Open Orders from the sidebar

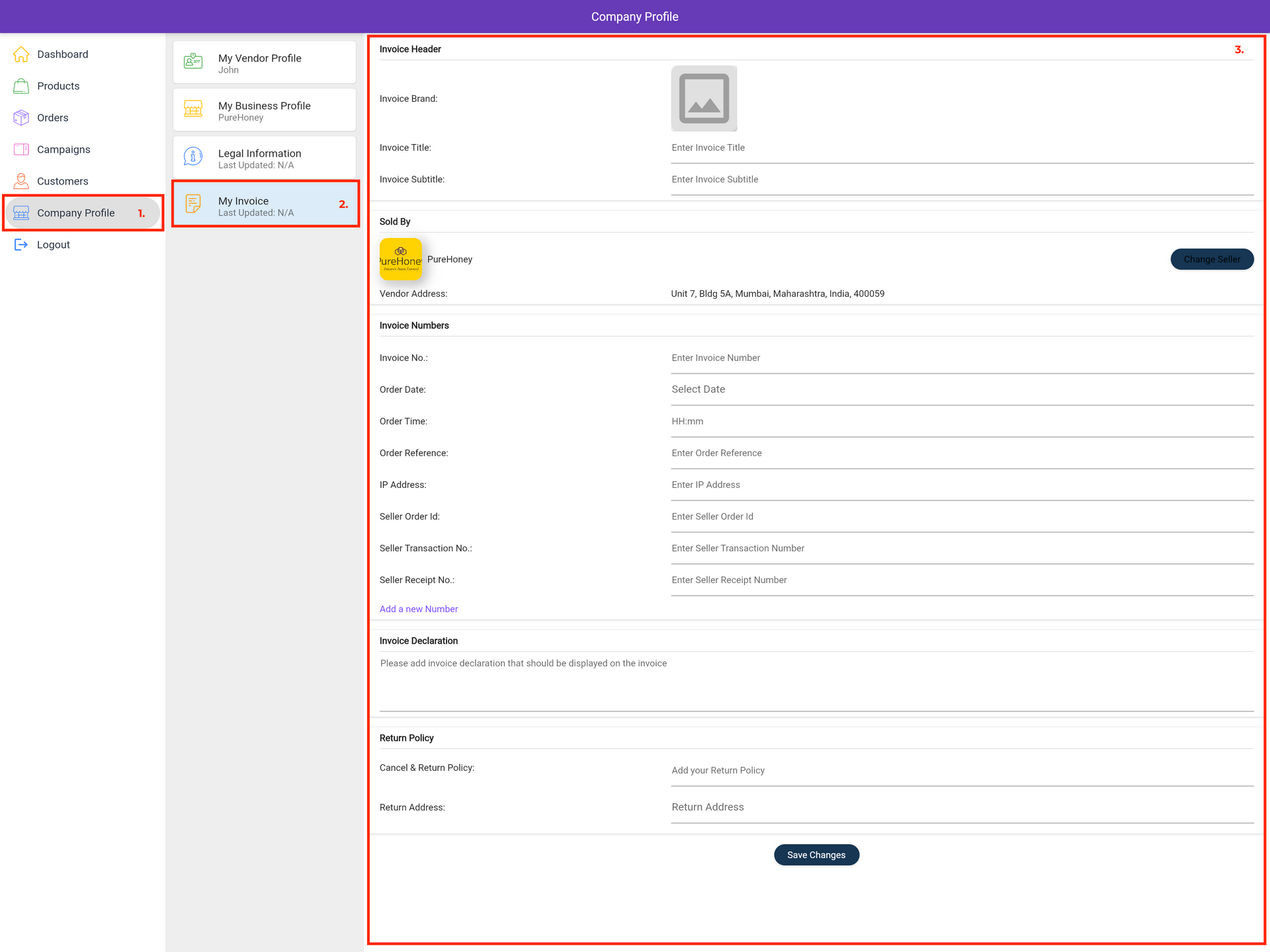click(x=83, y=118)
